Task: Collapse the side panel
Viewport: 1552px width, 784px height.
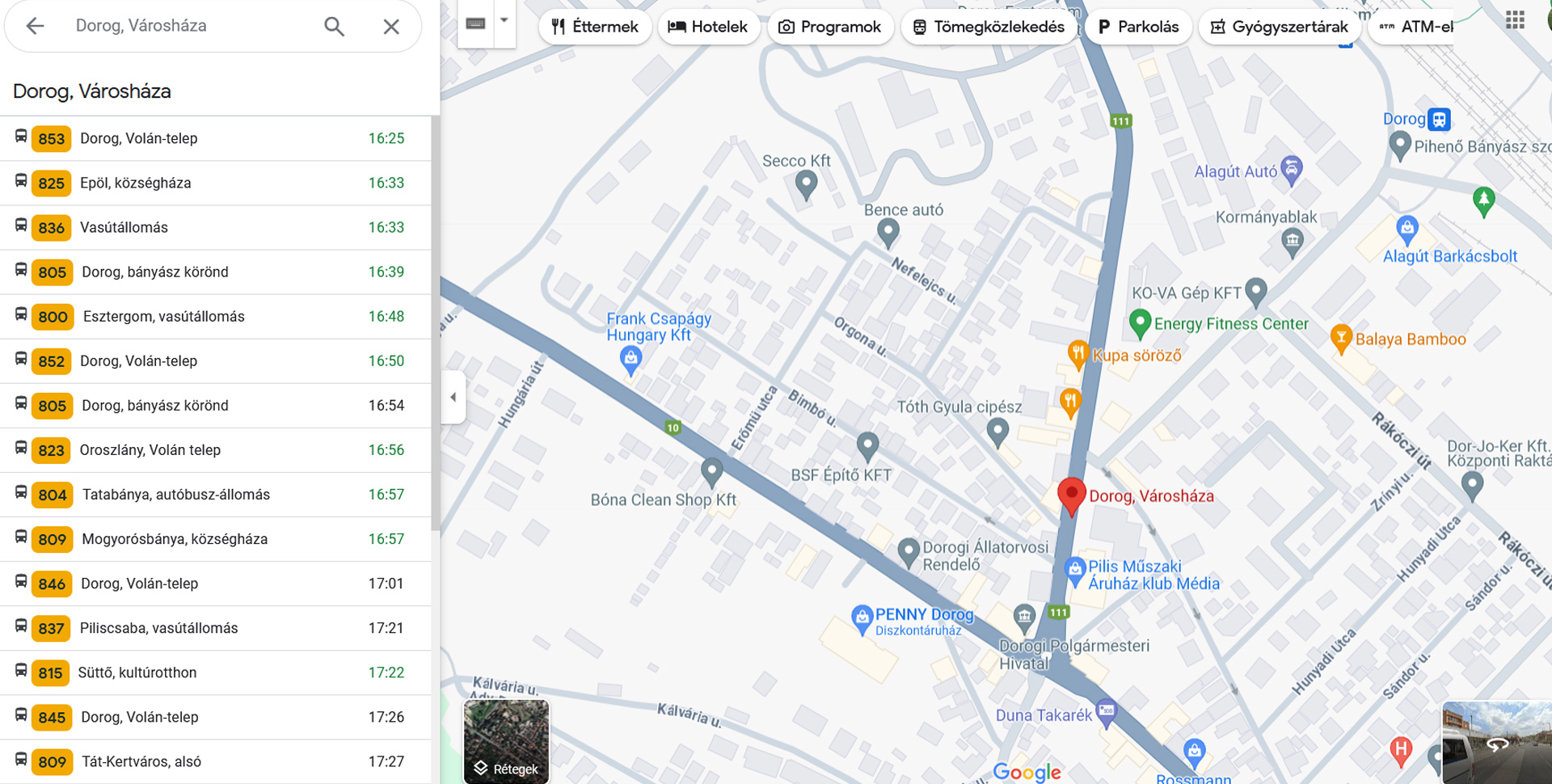Action: 453,397
